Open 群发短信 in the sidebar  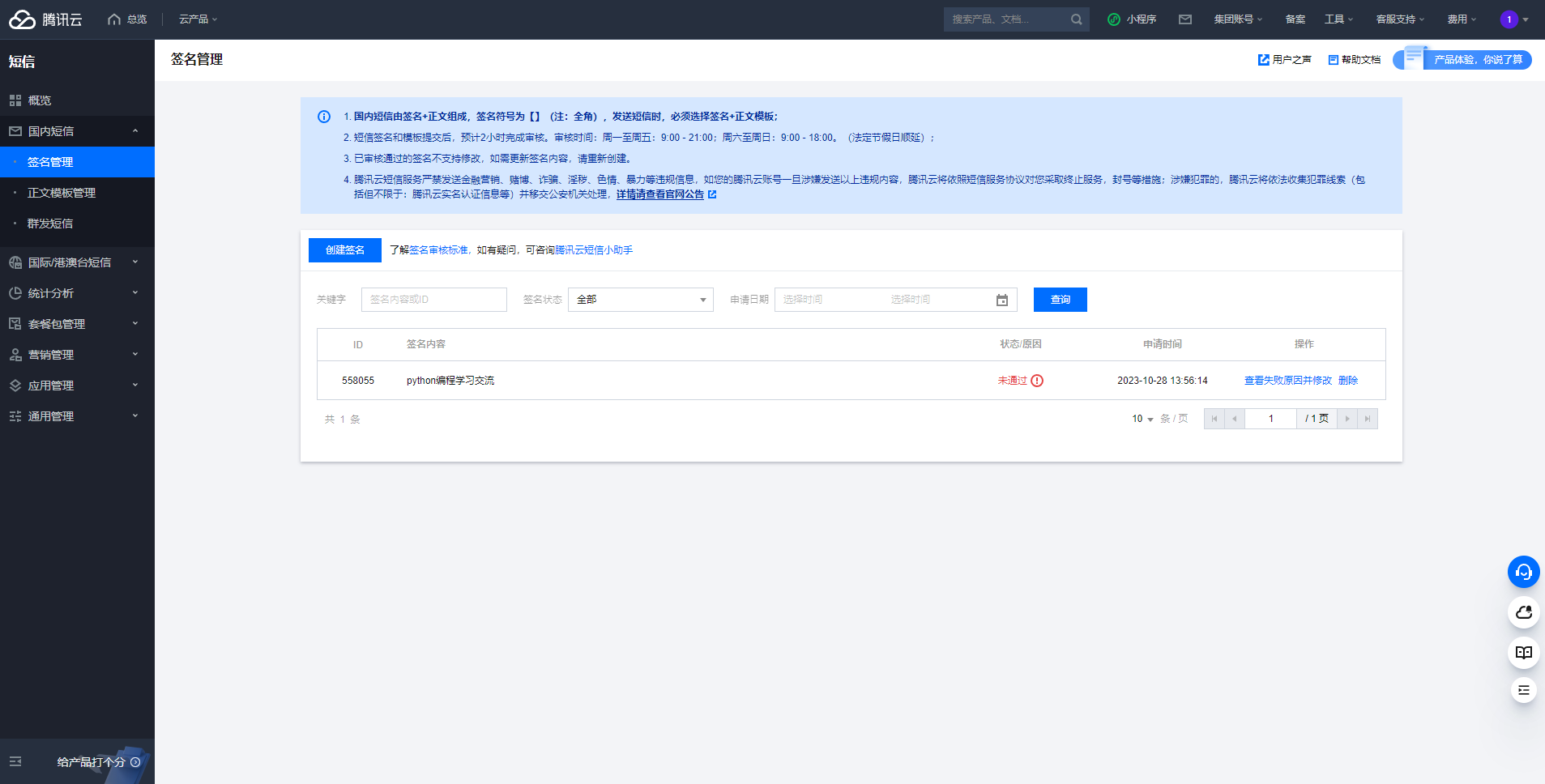click(77, 224)
